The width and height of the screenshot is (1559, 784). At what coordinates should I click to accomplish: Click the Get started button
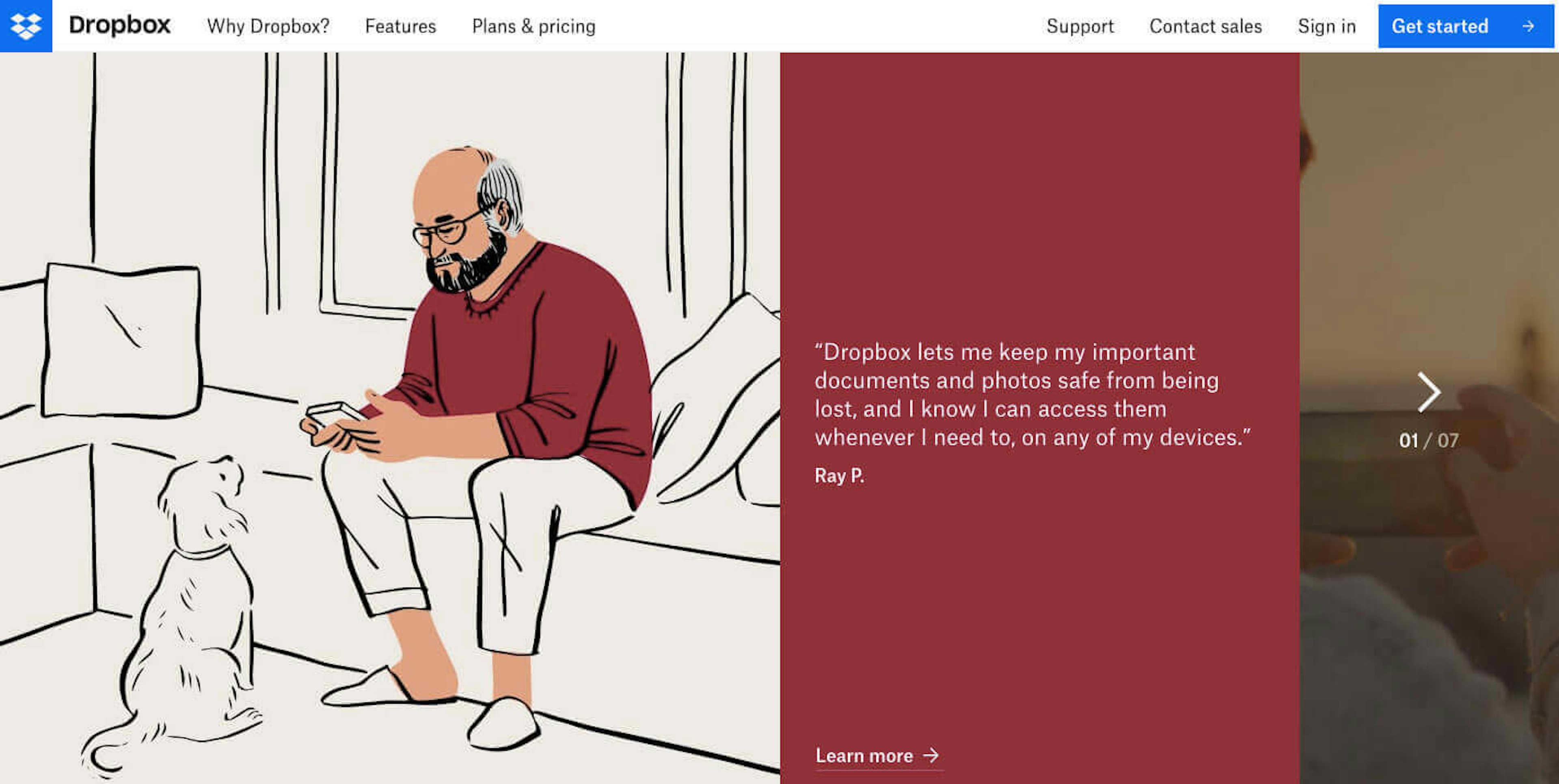pyautogui.click(x=1466, y=26)
